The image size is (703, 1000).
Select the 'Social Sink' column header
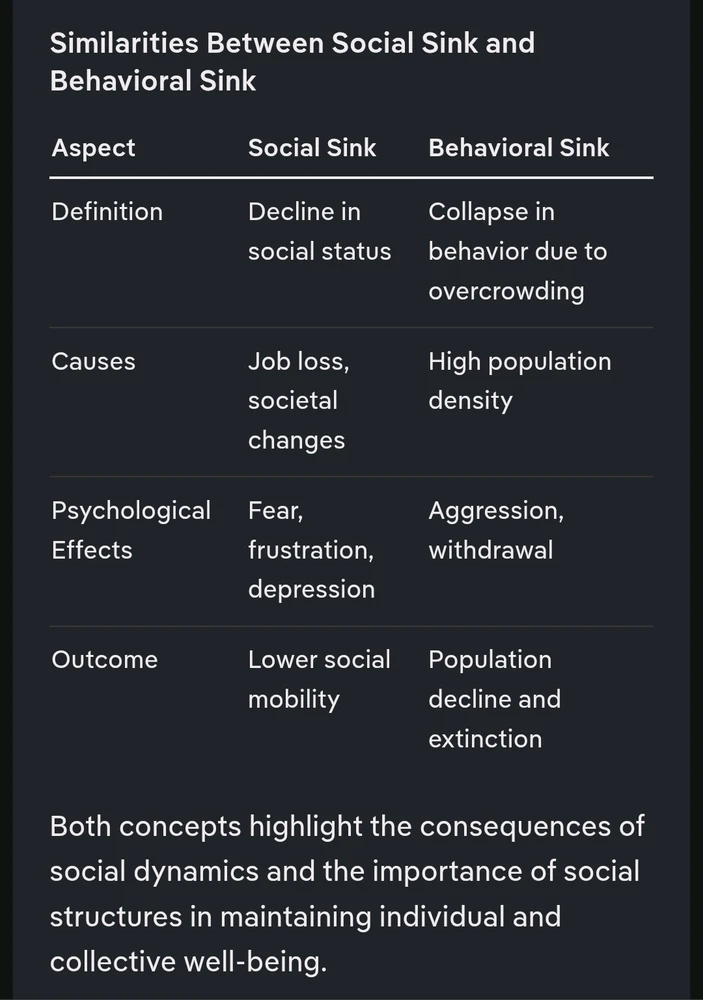pos(312,148)
